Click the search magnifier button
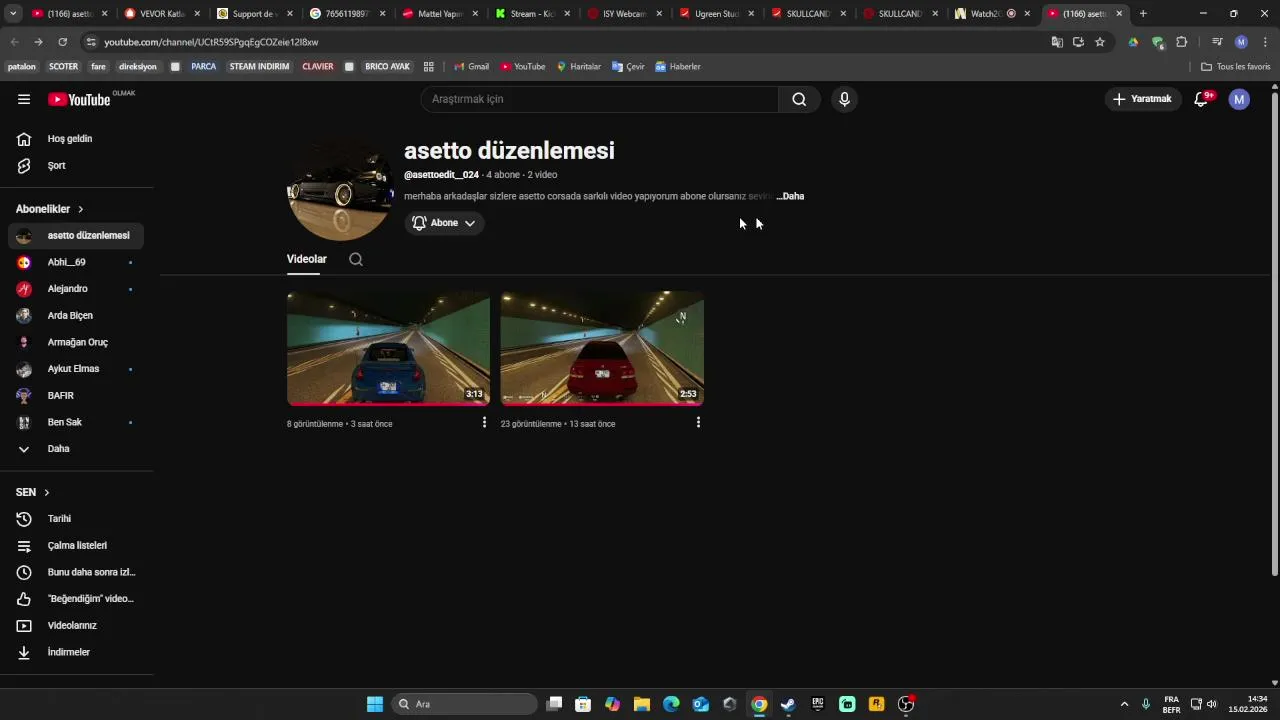Viewport: 1280px width, 720px height. click(x=799, y=99)
